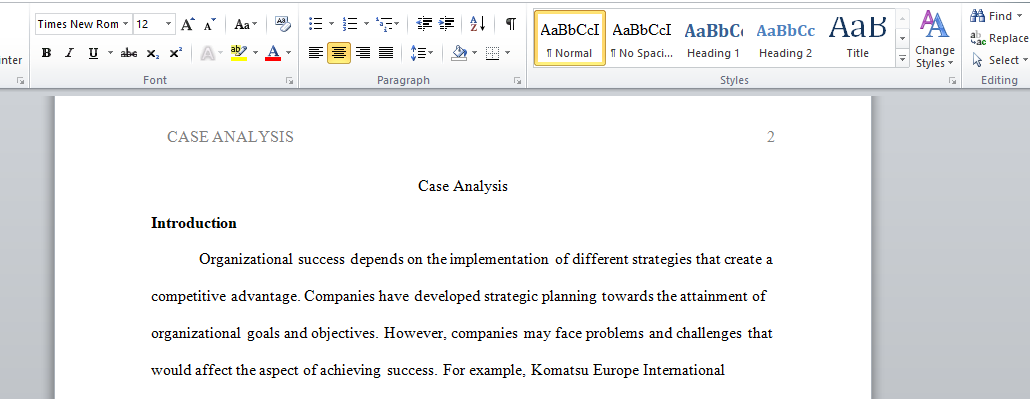This screenshot has width=1030, height=399.
Task: Justify the paragraph text
Action: [386, 53]
